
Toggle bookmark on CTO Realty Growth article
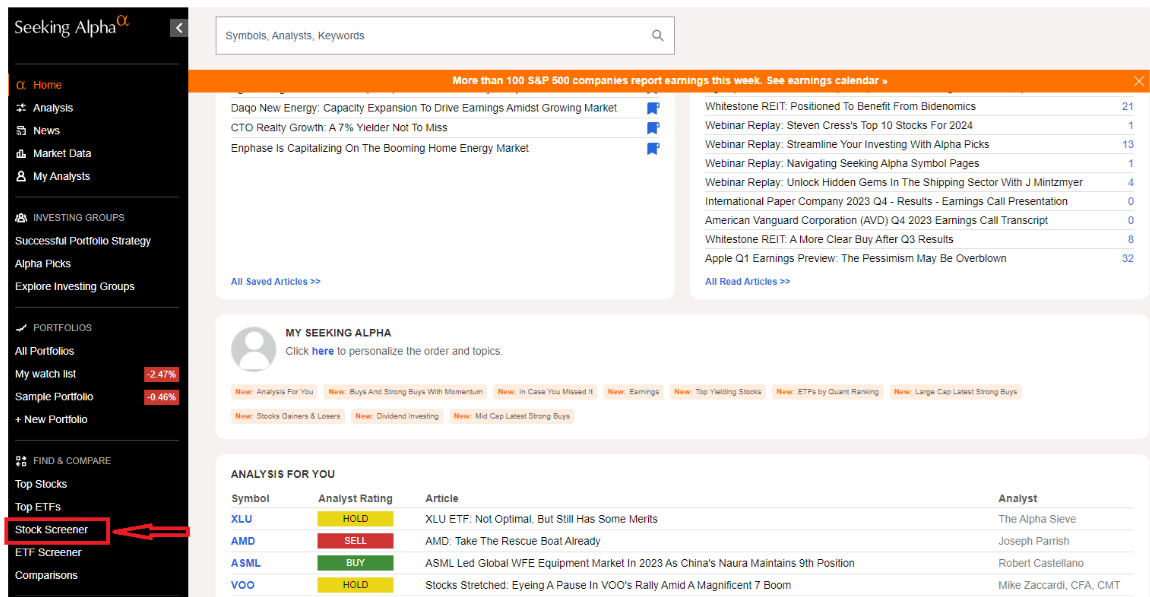(x=653, y=128)
